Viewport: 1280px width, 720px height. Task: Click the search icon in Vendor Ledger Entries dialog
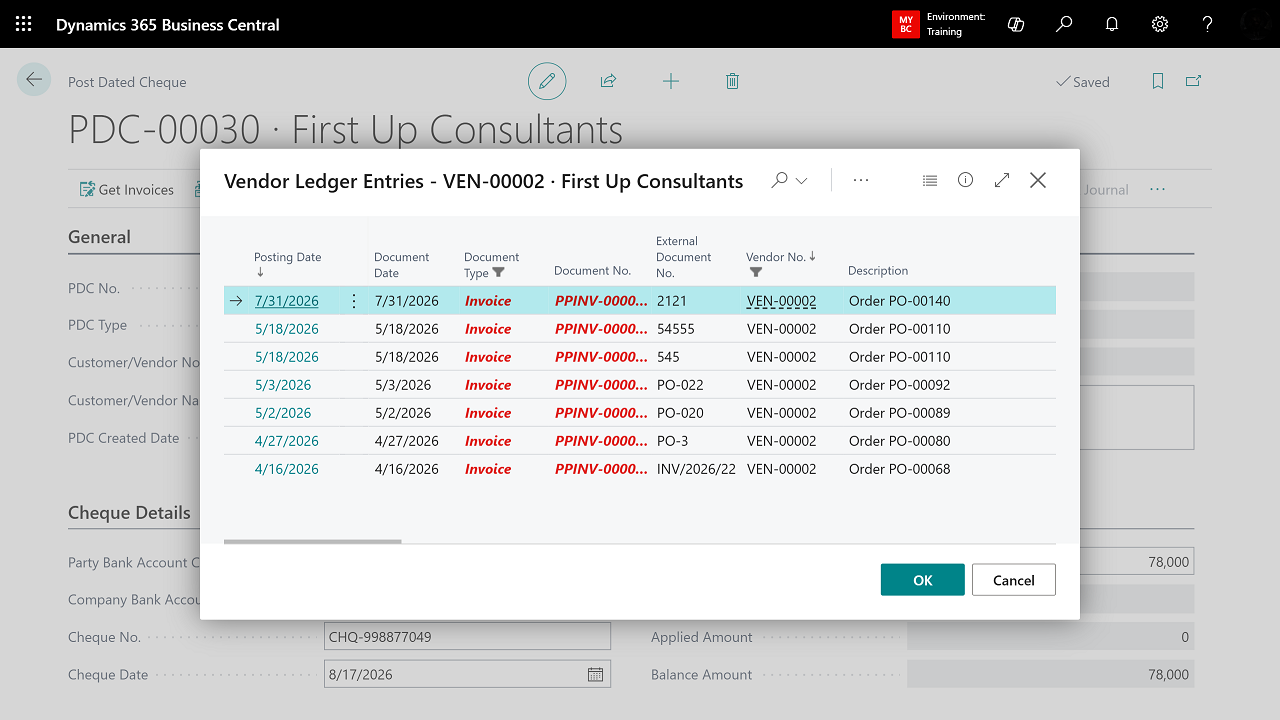pos(779,180)
